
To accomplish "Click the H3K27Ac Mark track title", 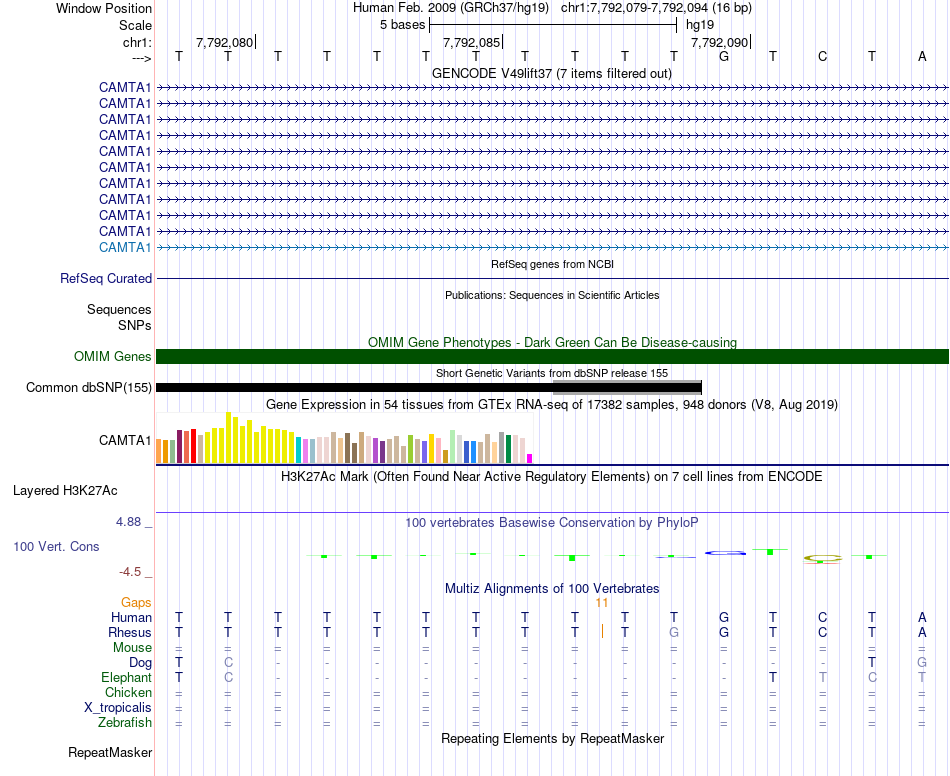I will pos(552,476).
